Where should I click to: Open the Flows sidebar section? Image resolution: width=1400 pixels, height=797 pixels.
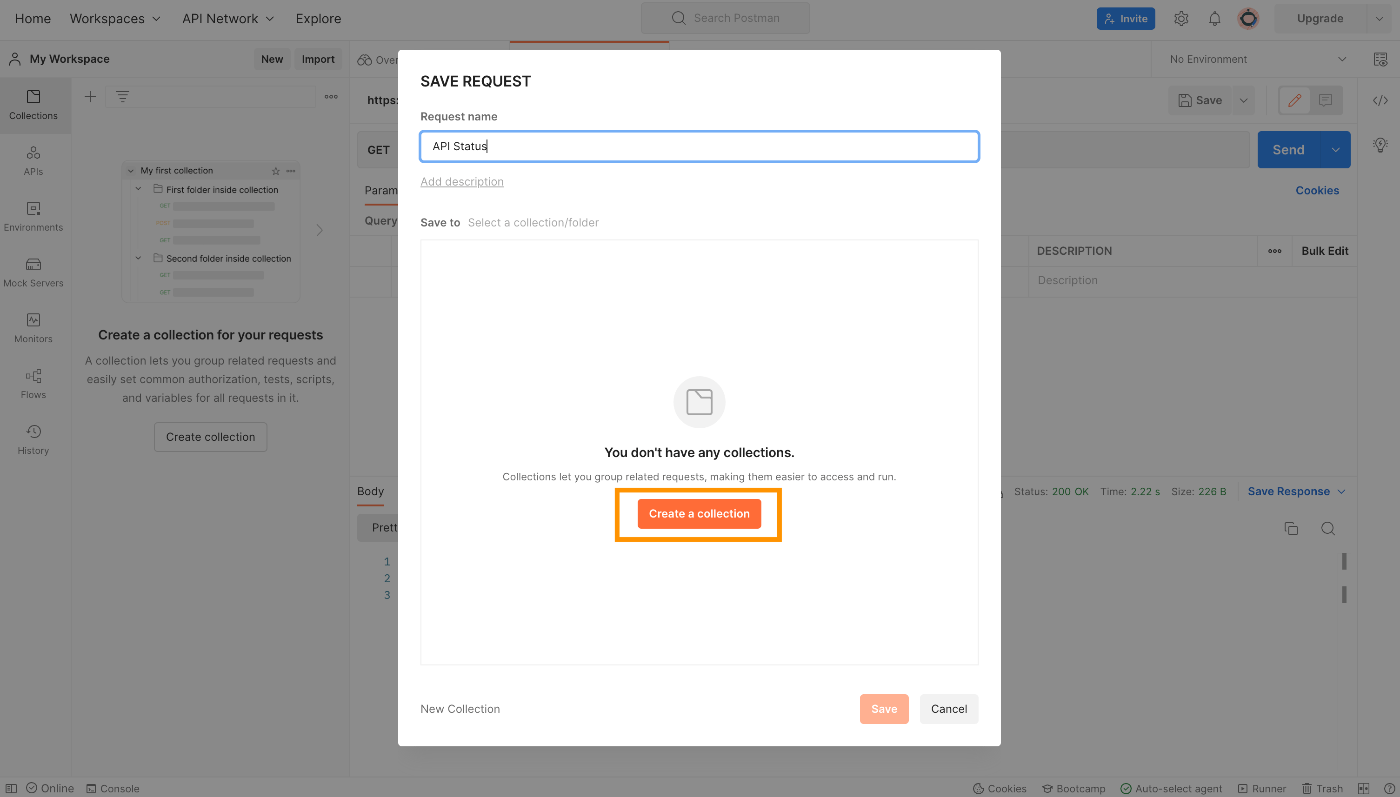(34, 385)
